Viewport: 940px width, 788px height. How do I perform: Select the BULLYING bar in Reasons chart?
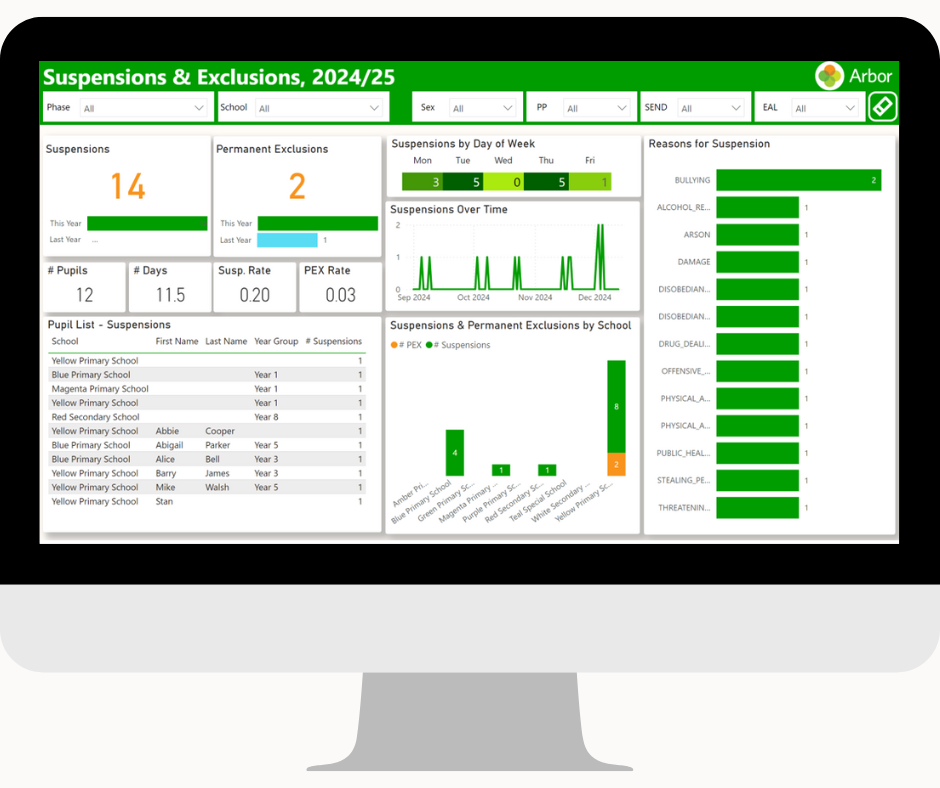[x=798, y=180]
